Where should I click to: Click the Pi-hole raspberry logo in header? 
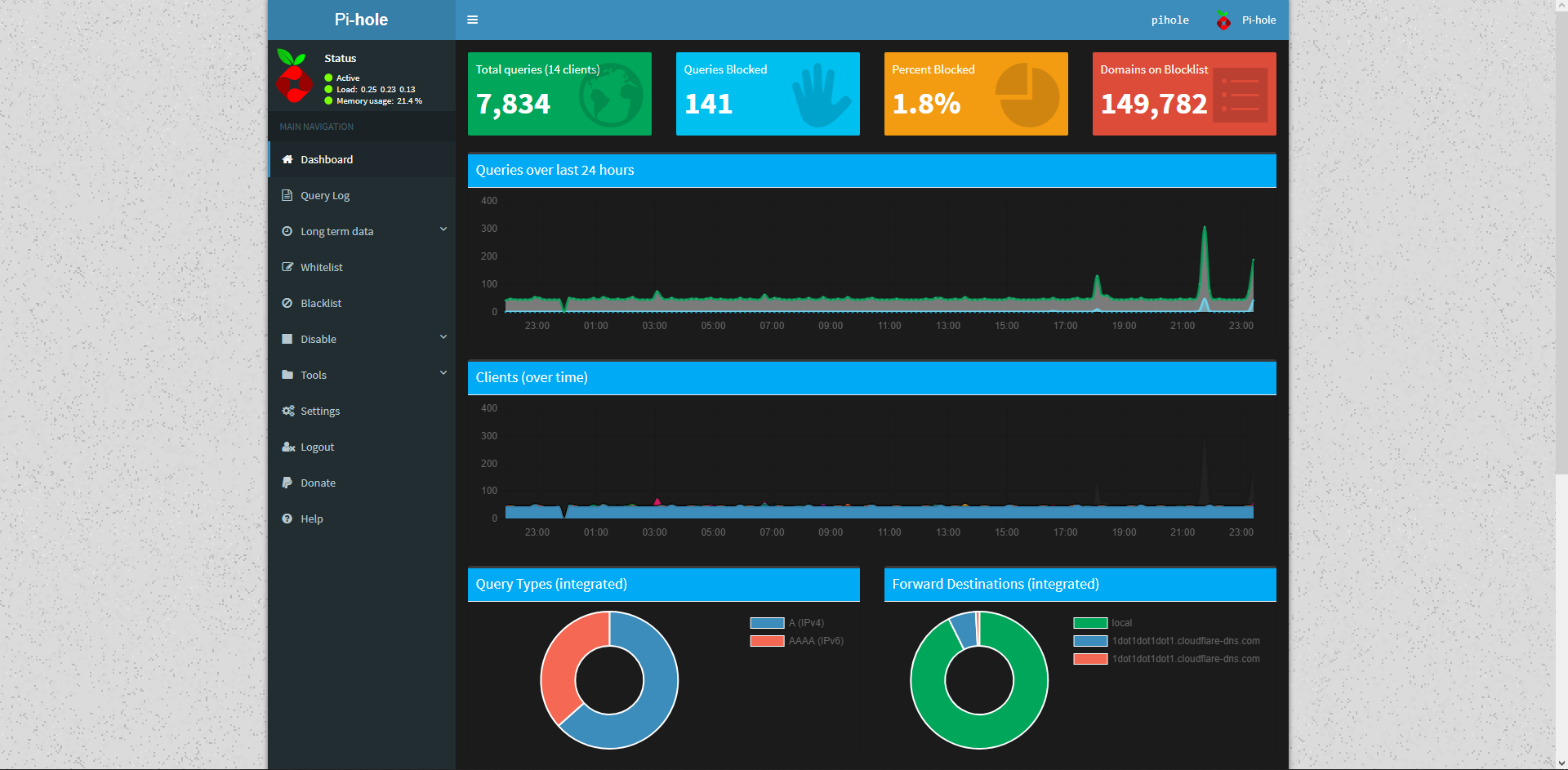pyautogui.click(x=1223, y=20)
